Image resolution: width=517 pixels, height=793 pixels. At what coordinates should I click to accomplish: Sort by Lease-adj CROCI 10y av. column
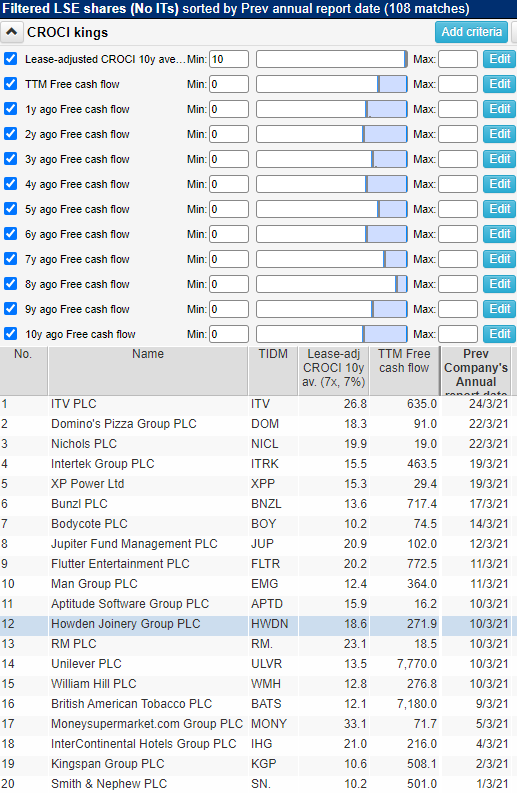tap(333, 370)
